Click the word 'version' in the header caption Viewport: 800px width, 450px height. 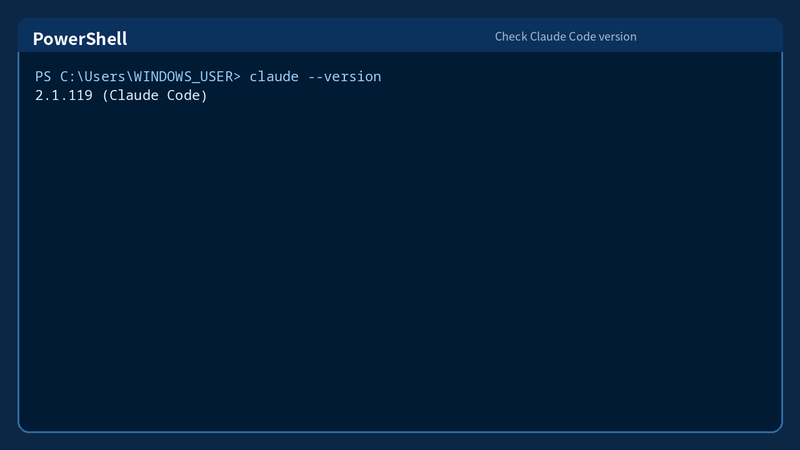(x=618, y=37)
